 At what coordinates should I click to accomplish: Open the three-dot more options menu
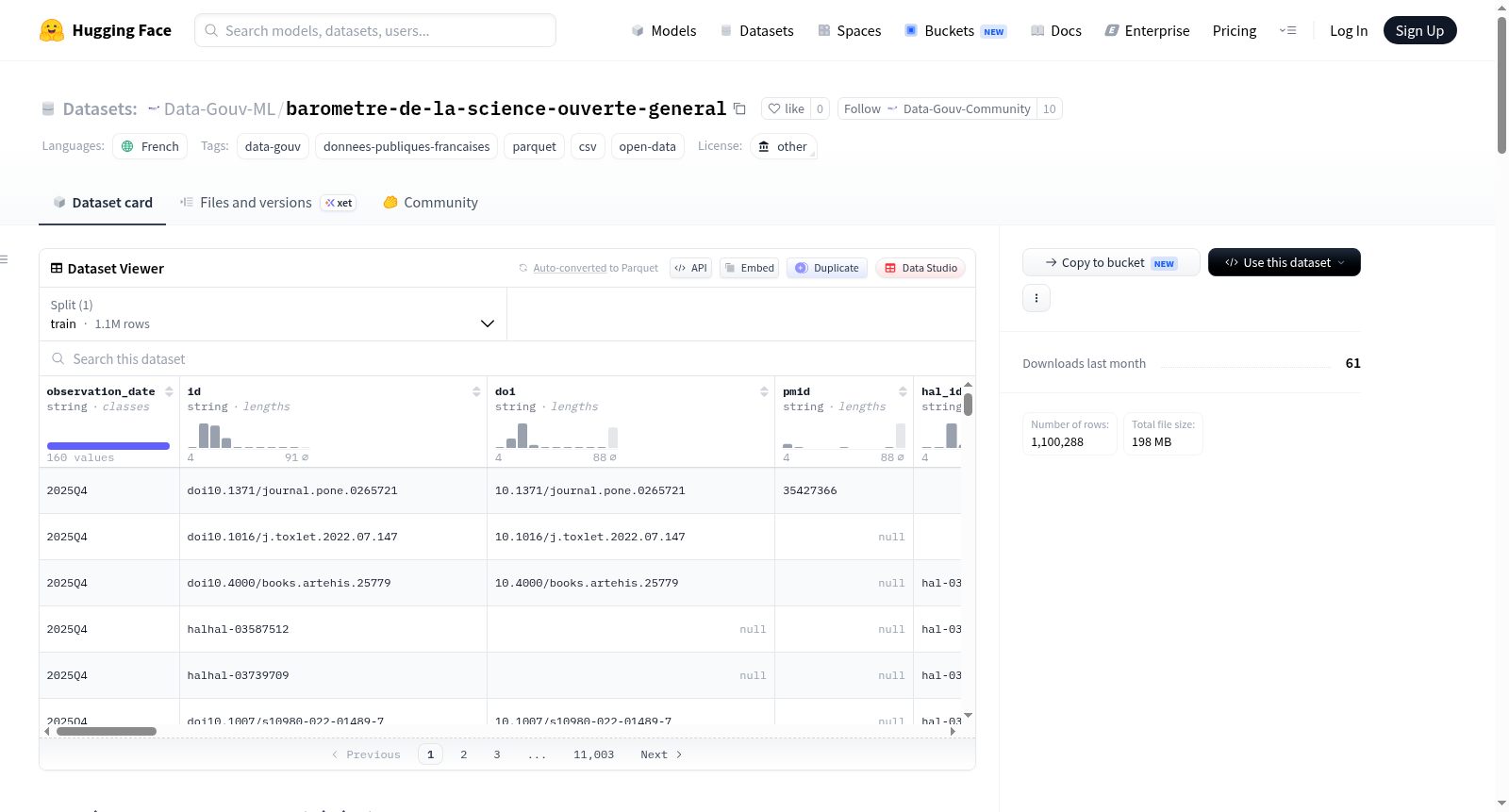click(x=1036, y=298)
